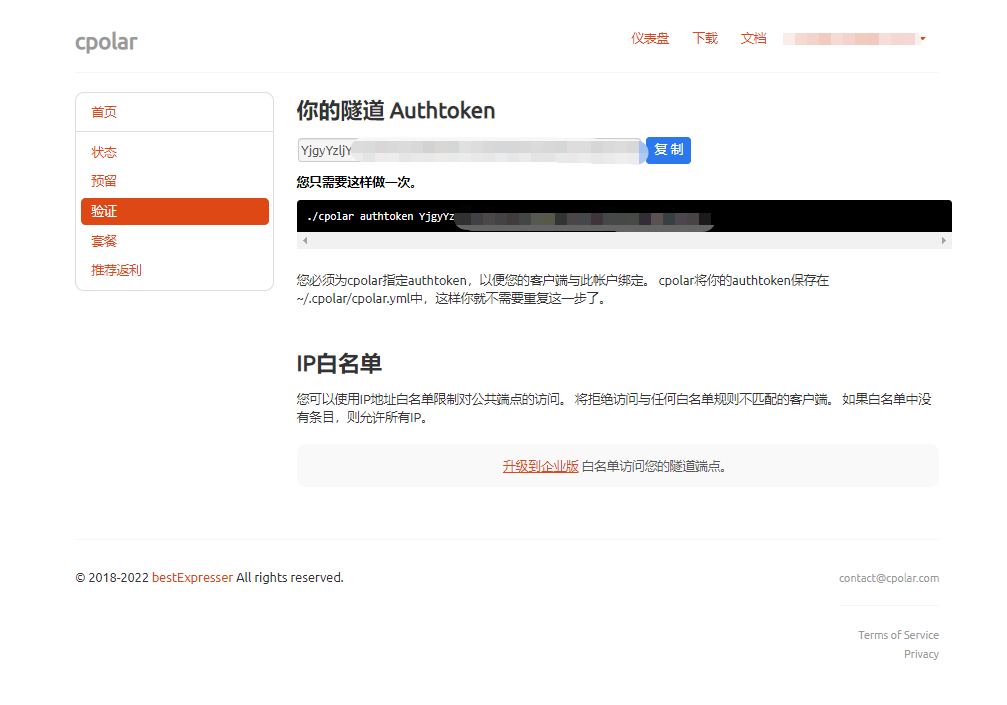The height and width of the screenshot is (705, 1007).
Task: Click the code block right scroll arrow
Action: [x=943, y=241]
